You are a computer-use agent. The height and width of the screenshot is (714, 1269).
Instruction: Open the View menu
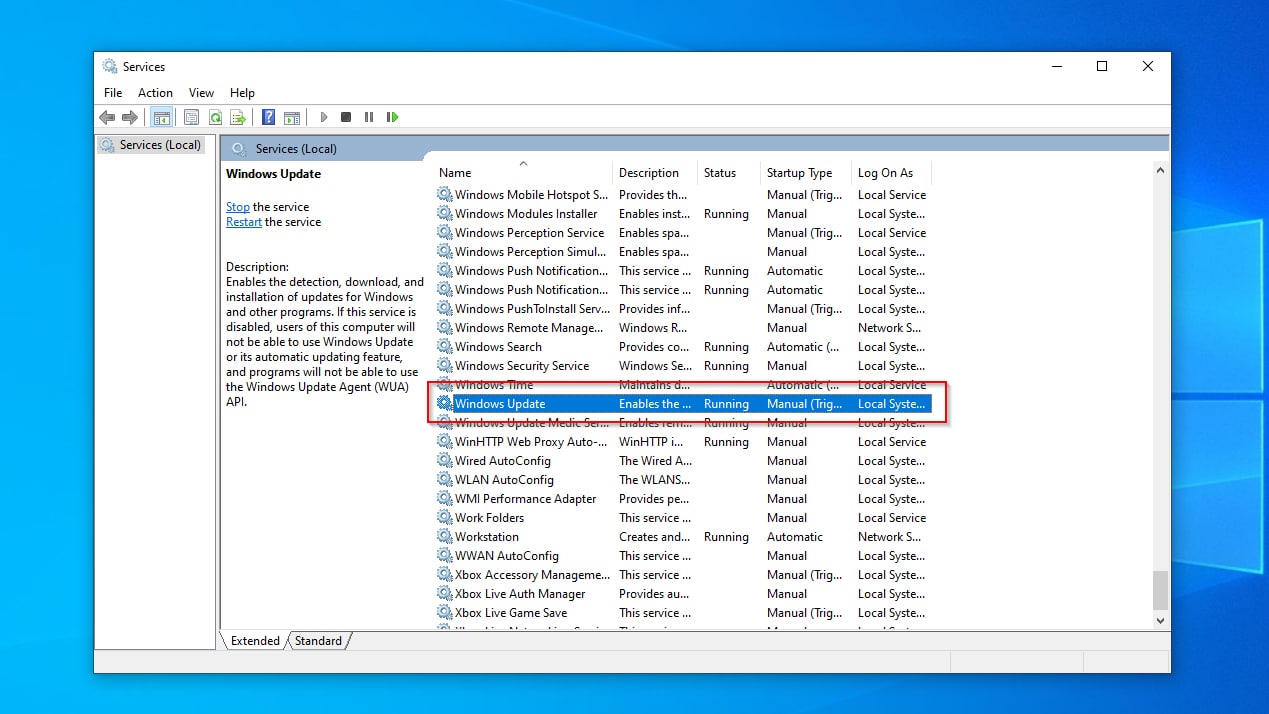(201, 93)
